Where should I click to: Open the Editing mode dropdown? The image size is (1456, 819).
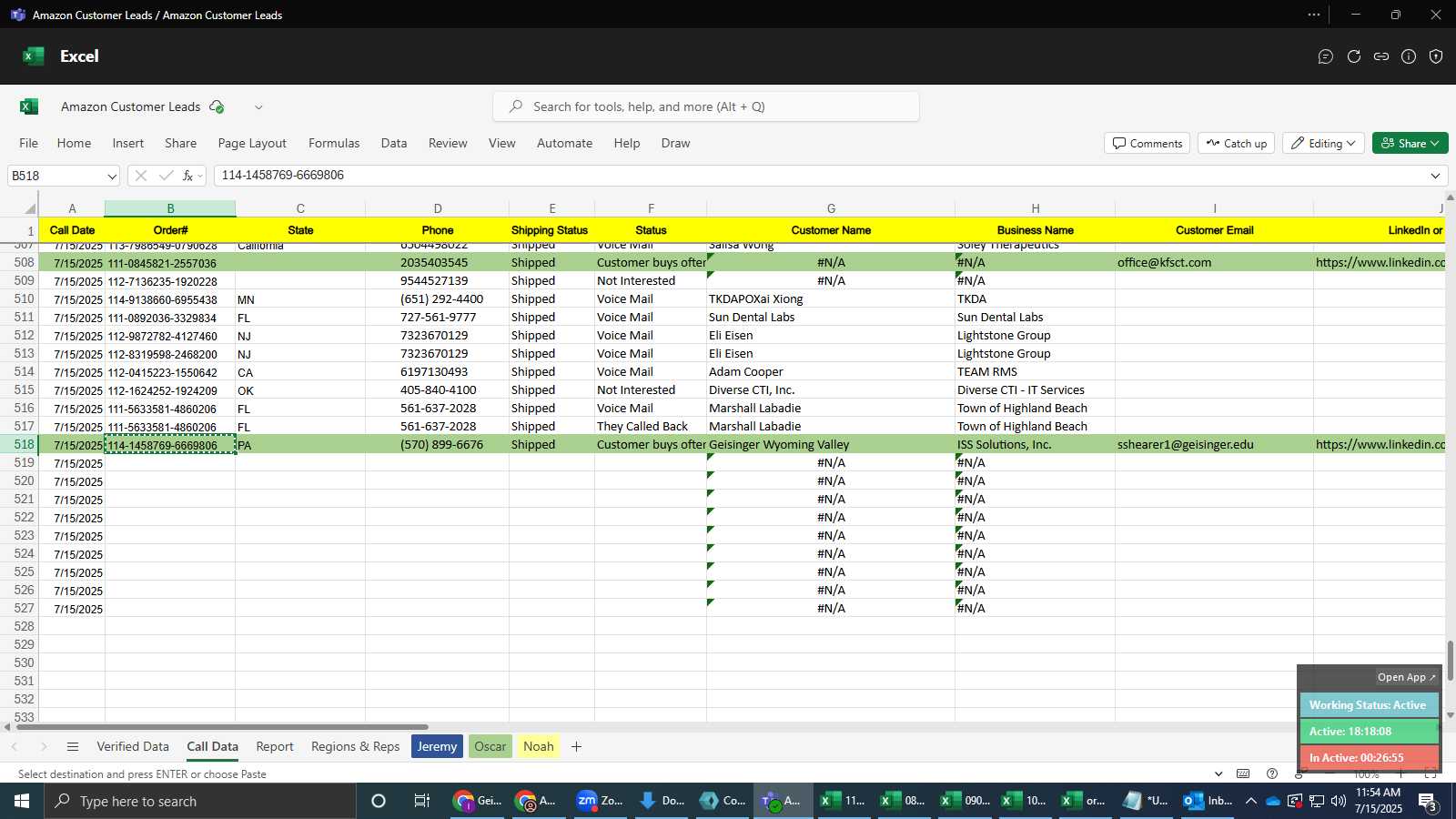pos(1324,144)
